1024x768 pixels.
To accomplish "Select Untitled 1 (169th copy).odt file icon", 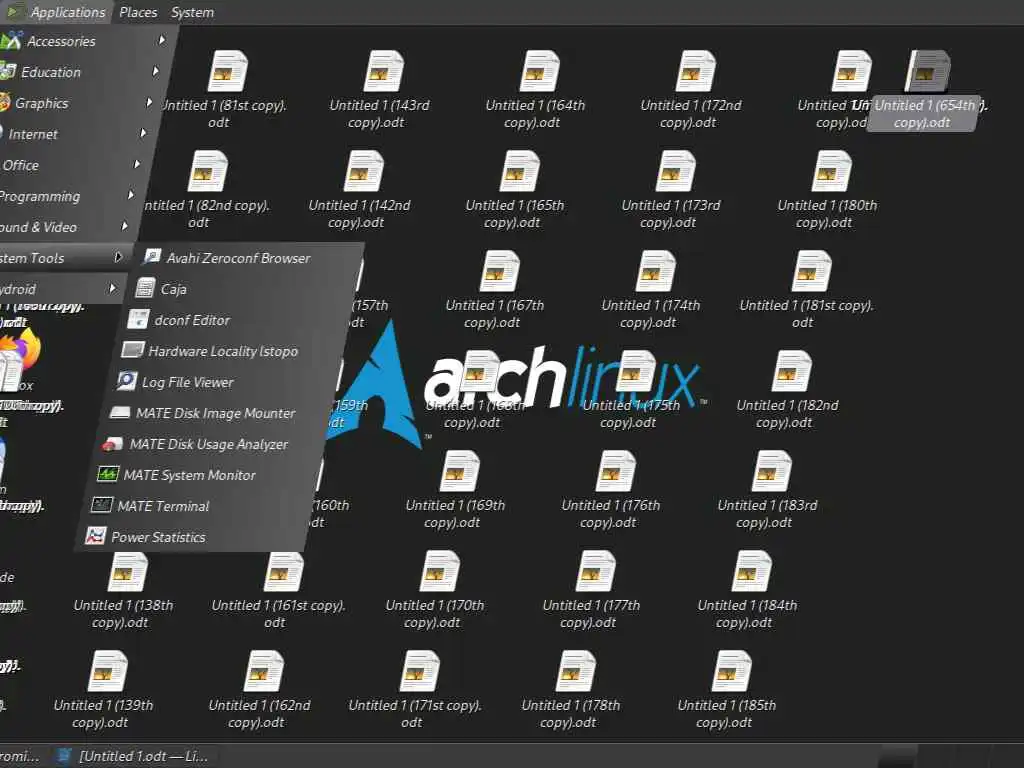I will 460,471.
